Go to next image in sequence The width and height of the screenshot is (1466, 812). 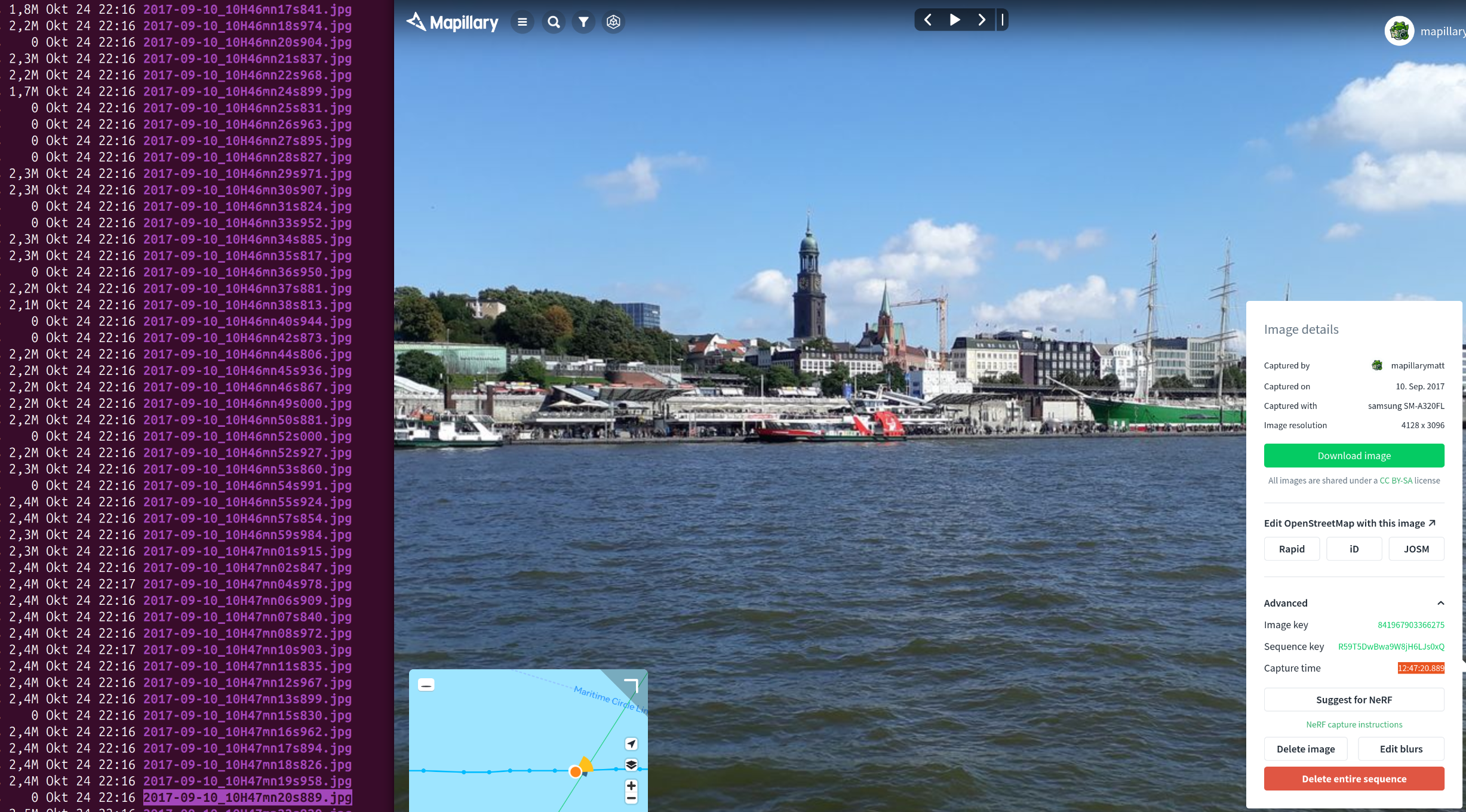(x=982, y=20)
